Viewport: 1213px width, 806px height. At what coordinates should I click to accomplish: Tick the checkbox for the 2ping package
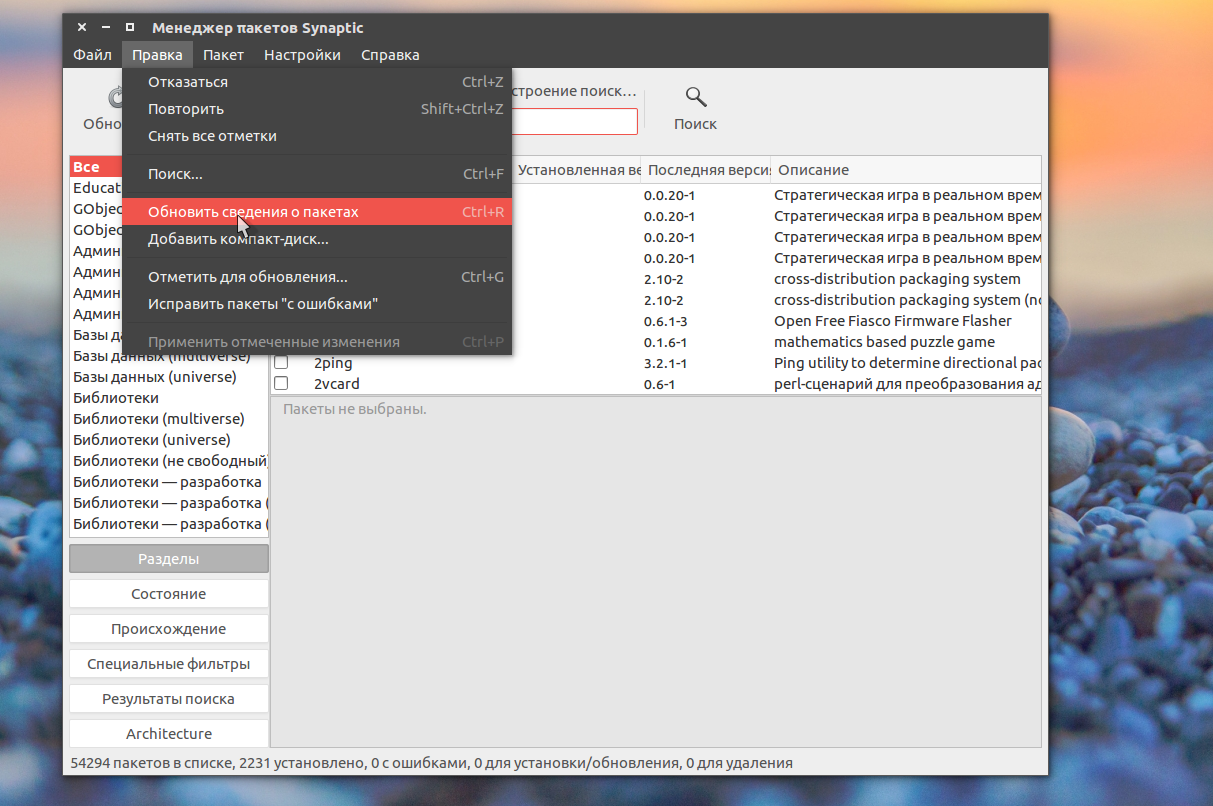(x=281, y=363)
